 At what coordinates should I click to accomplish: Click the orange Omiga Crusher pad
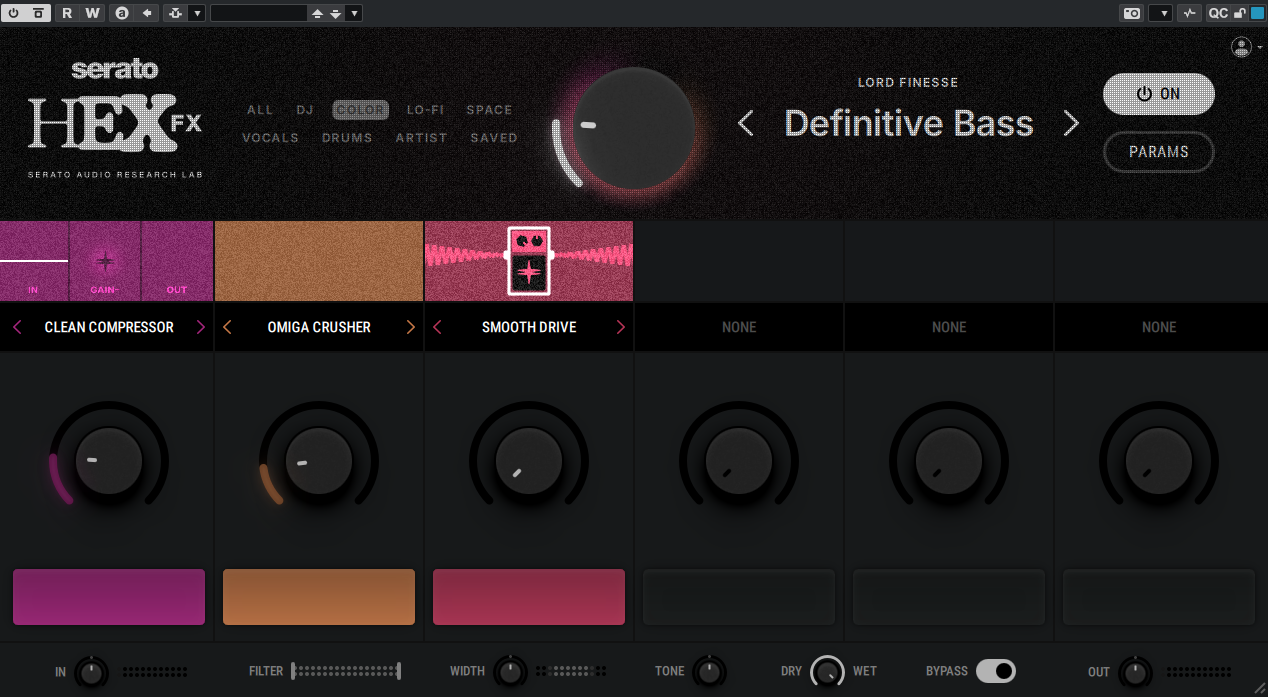click(319, 597)
